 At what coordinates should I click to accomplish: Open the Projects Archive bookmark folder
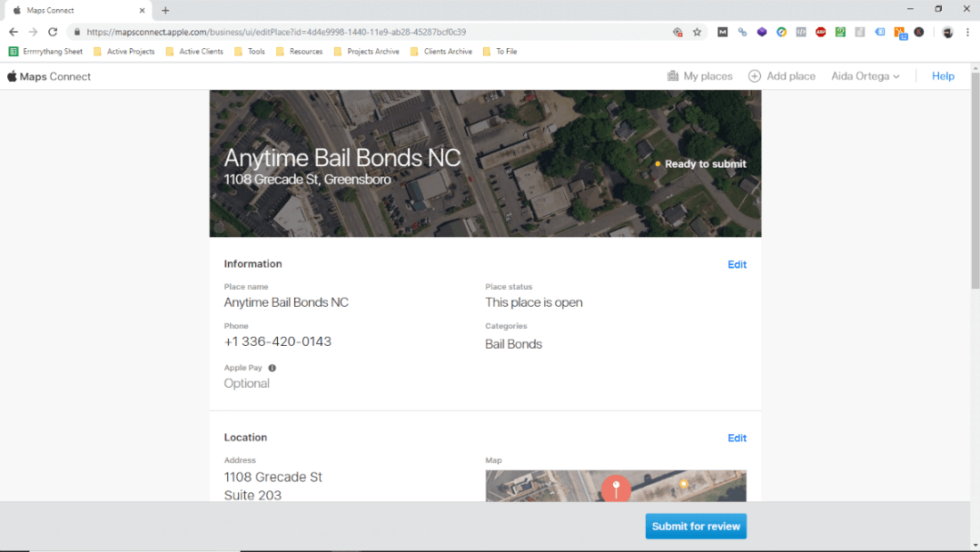point(367,51)
